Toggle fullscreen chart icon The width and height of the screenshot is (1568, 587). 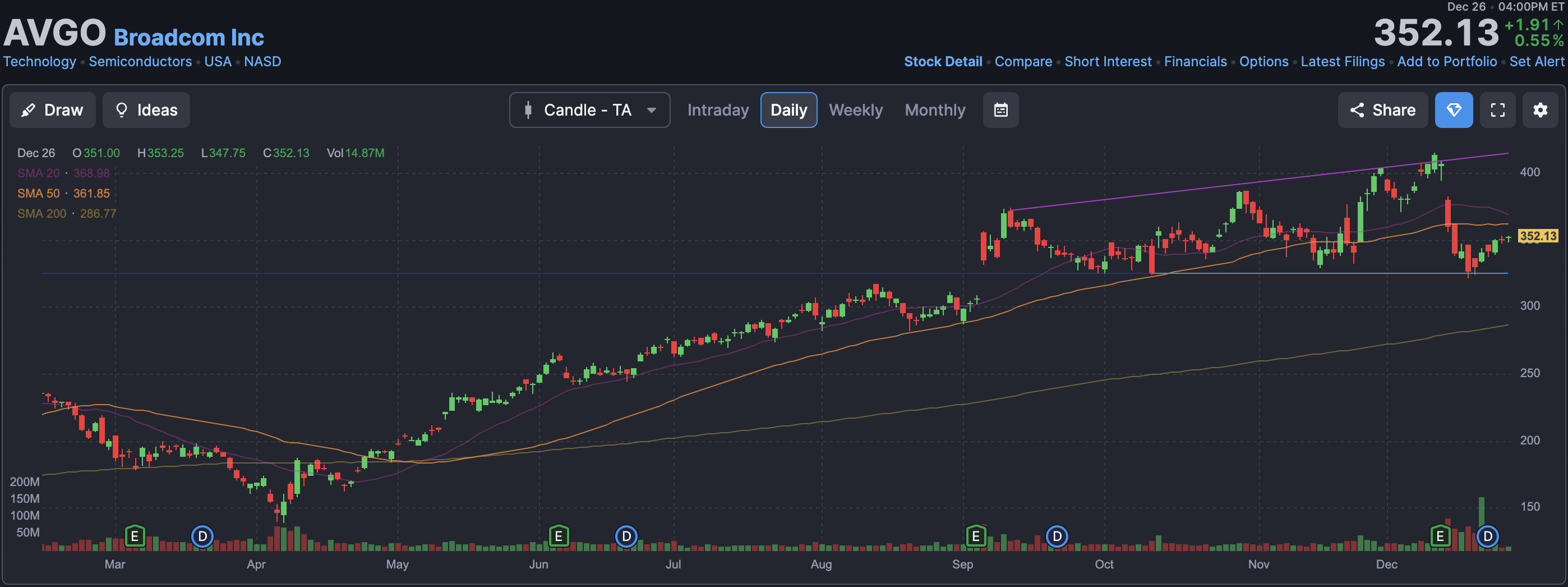tap(1497, 109)
